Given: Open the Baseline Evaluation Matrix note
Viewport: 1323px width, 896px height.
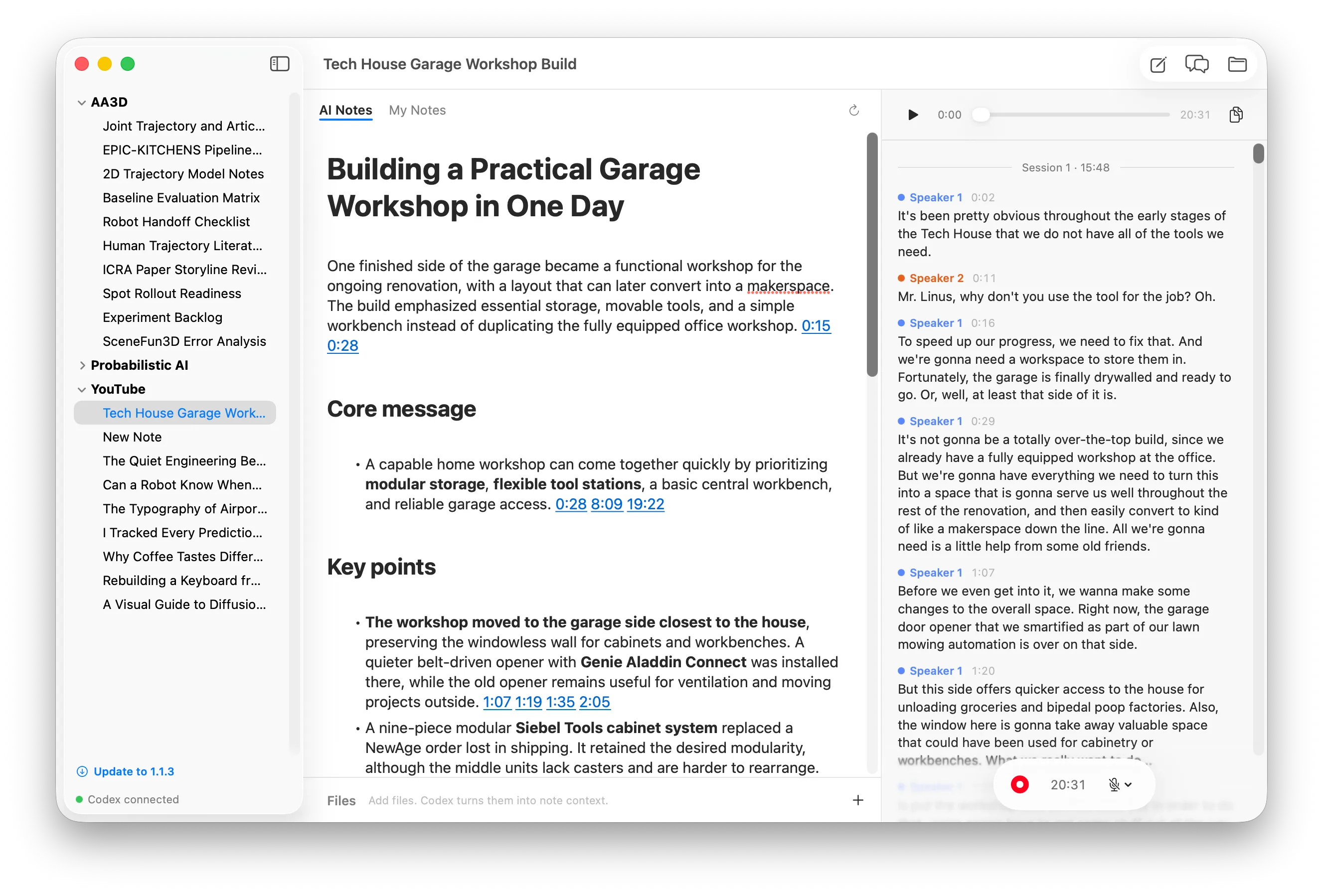Looking at the screenshot, I should click(181, 198).
